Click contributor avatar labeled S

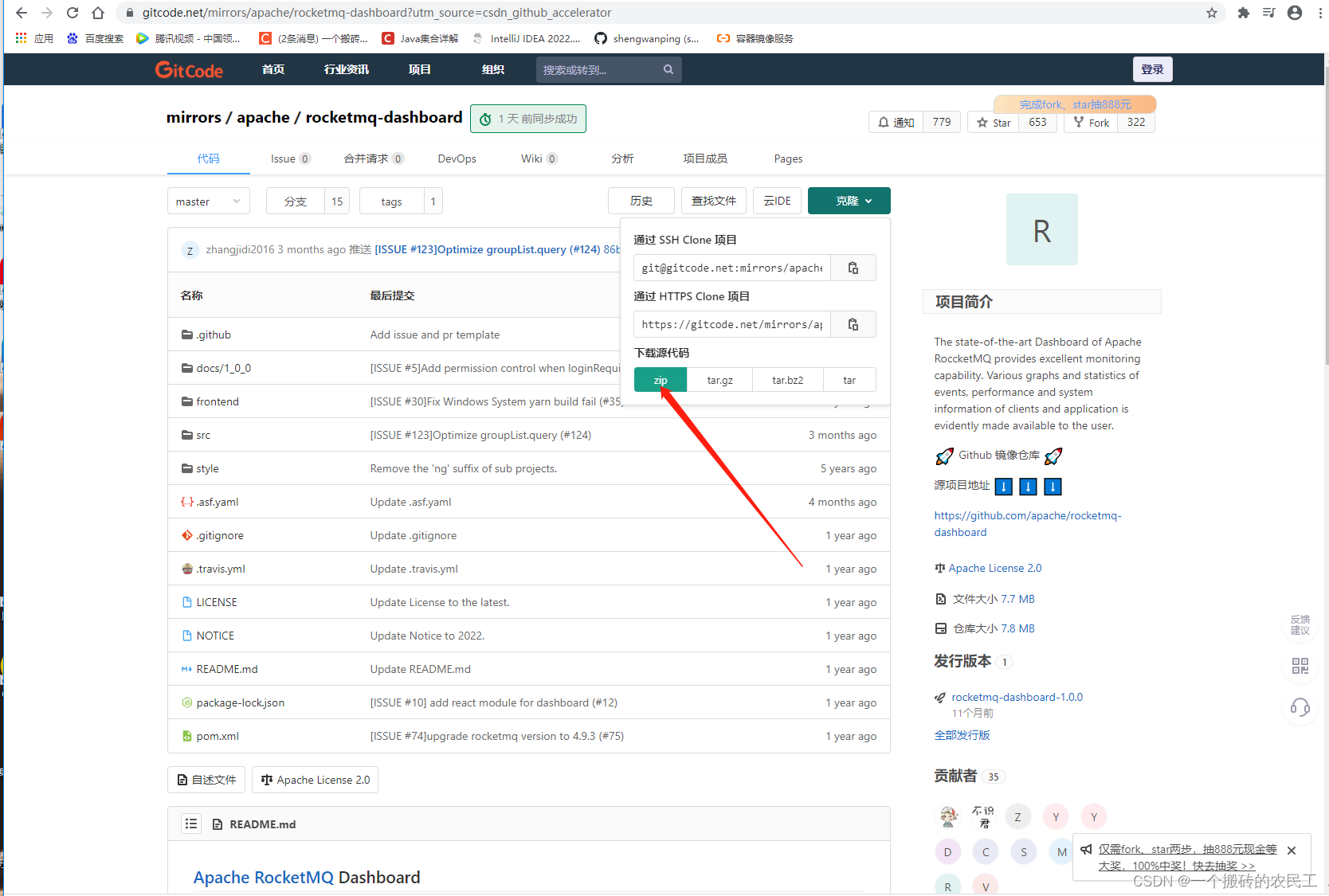(x=1024, y=852)
